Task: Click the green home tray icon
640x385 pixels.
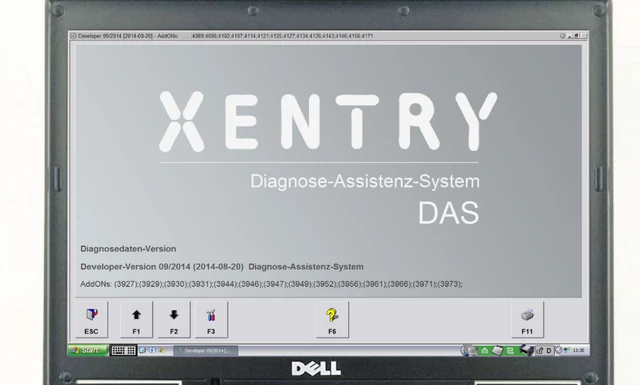Action: (x=484, y=351)
